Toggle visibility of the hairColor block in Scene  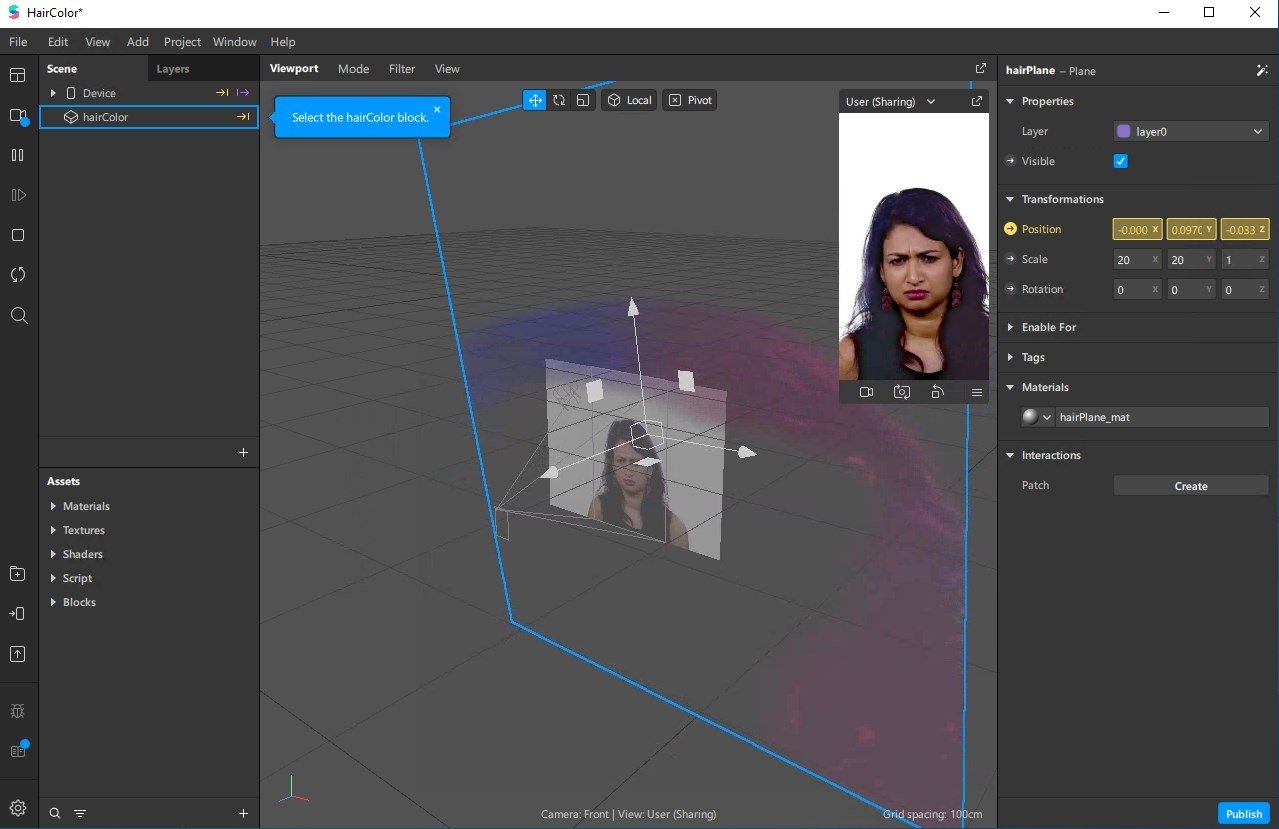point(243,116)
